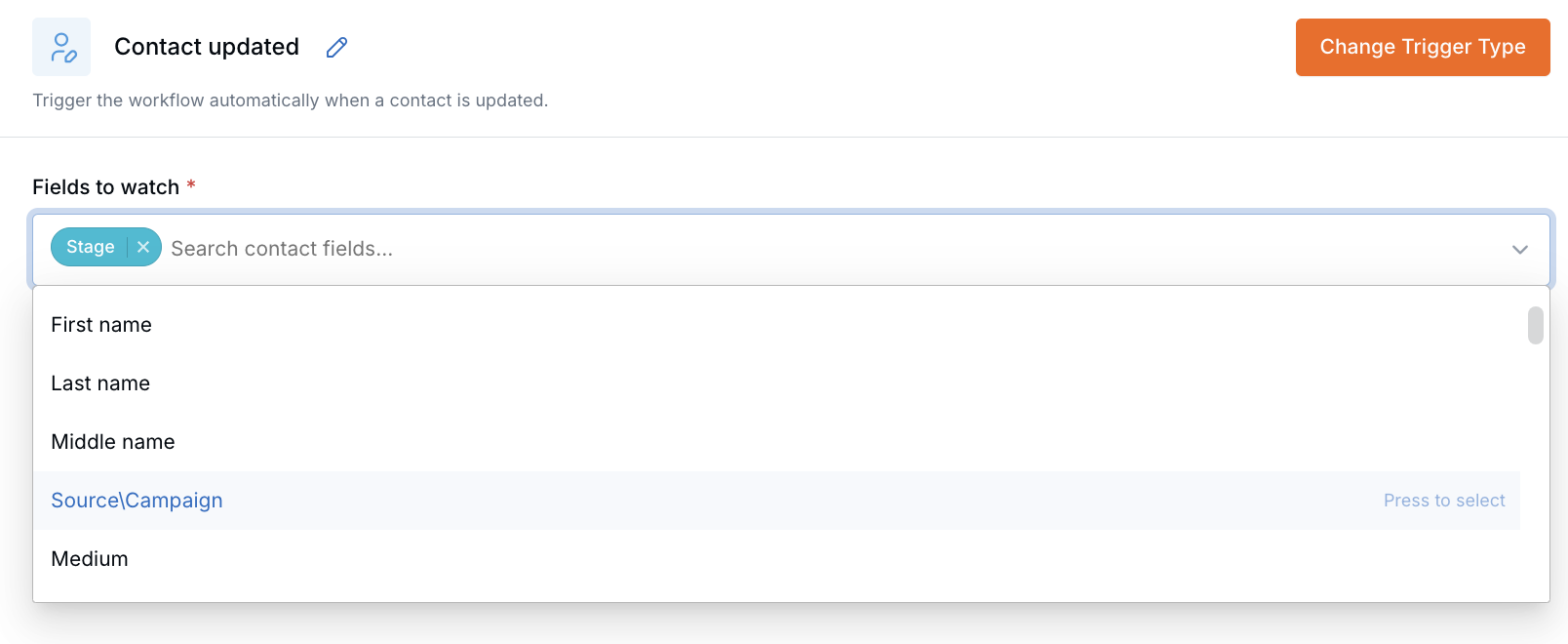The image size is (1568, 644).
Task: Click the Press to select hint
Action: click(x=1444, y=501)
